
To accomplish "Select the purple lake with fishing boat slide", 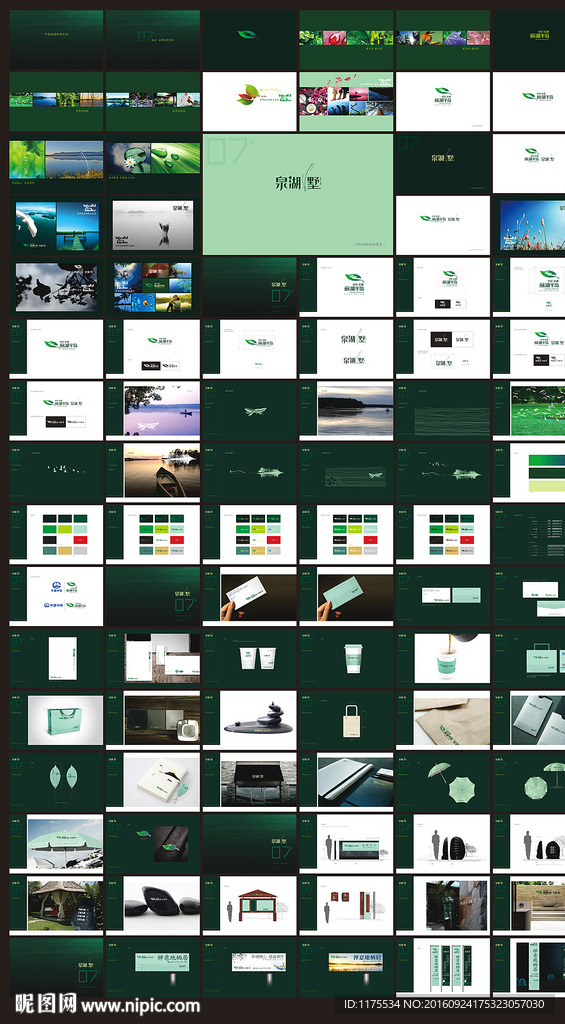I will (153, 410).
